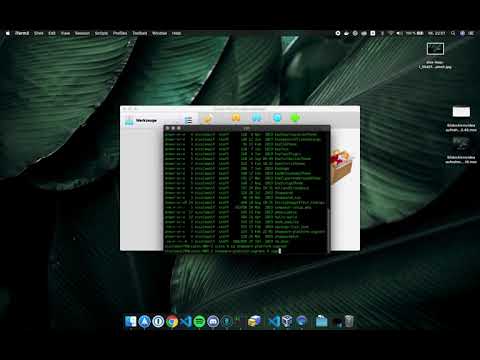Open the Downloads folder in the Dock
The height and width of the screenshot is (360, 480).
click(x=322, y=321)
